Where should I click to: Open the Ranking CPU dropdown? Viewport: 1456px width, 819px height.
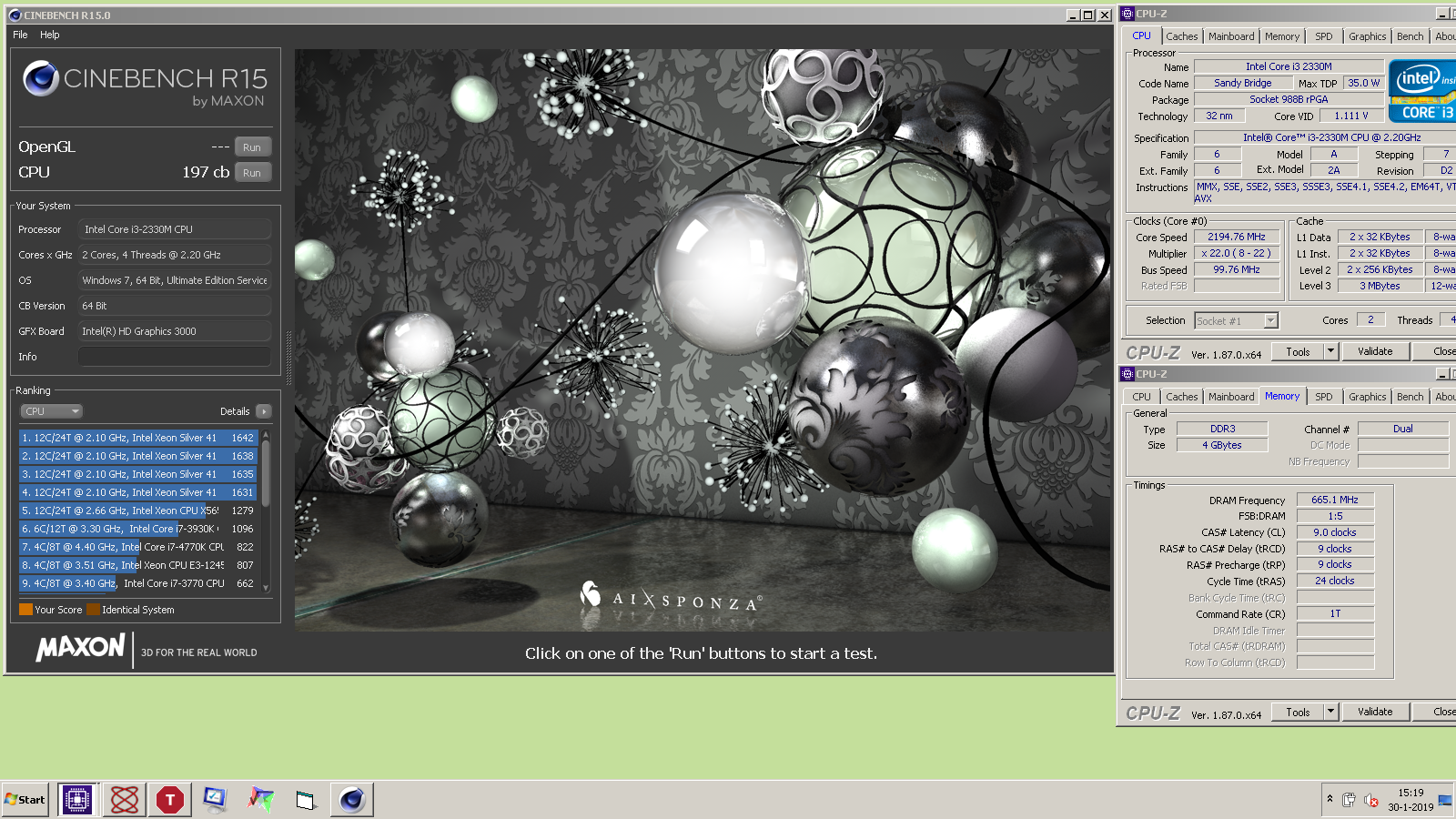point(51,411)
